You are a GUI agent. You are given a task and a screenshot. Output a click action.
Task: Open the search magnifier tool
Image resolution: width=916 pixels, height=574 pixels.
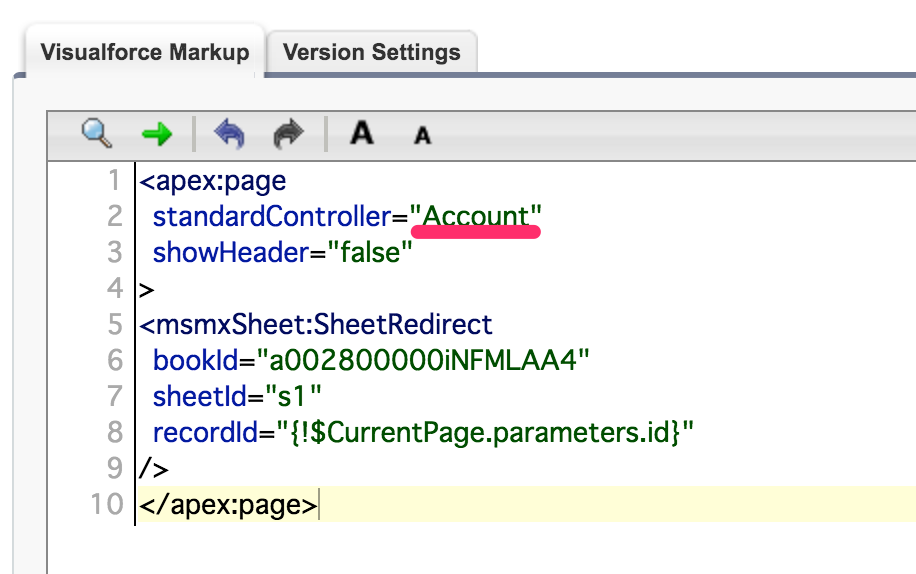pos(96,133)
